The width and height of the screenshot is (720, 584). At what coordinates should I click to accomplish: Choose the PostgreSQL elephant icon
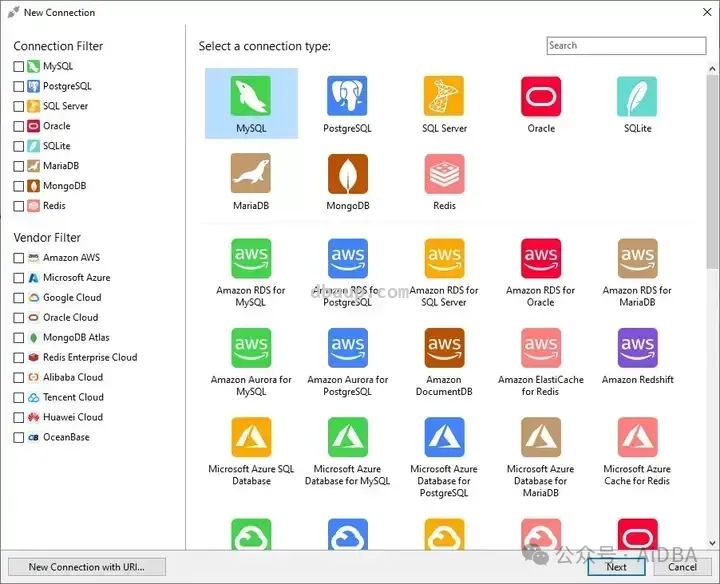pos(347,95)
